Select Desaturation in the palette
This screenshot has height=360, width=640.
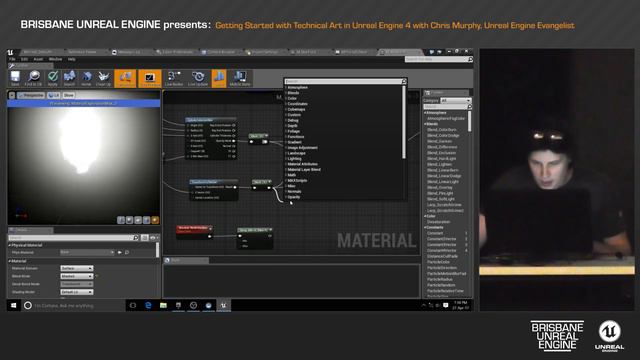[x=438, y=222]
